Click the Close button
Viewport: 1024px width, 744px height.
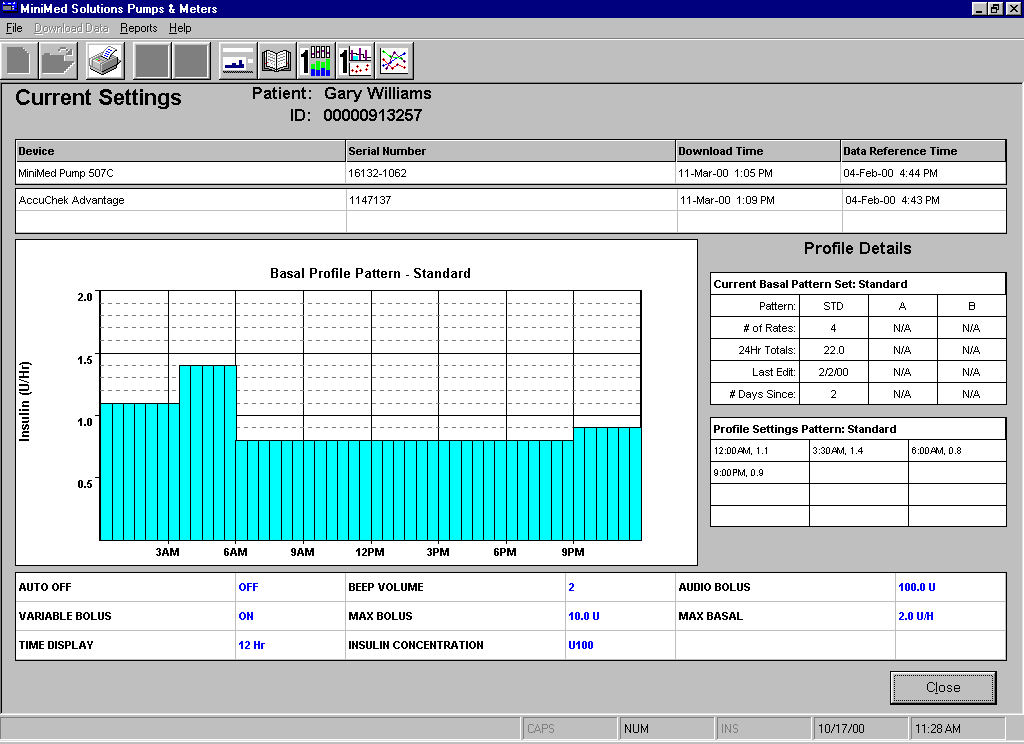click(943, 687)
